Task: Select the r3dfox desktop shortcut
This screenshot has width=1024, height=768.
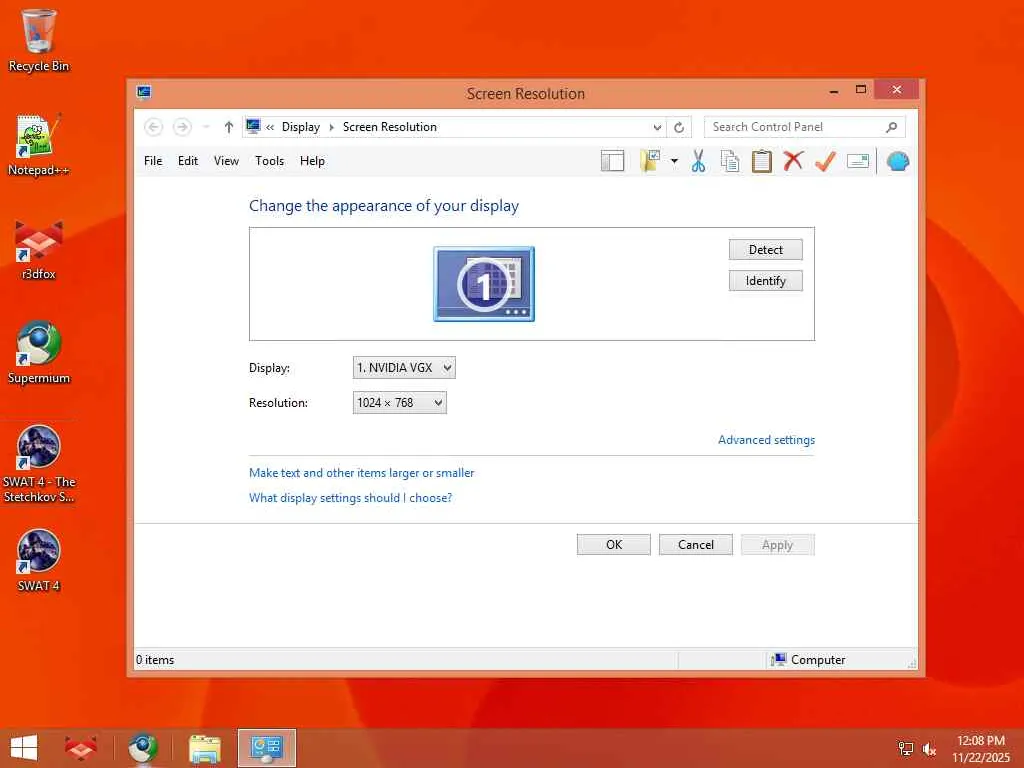Action: [x=39, y=249]
